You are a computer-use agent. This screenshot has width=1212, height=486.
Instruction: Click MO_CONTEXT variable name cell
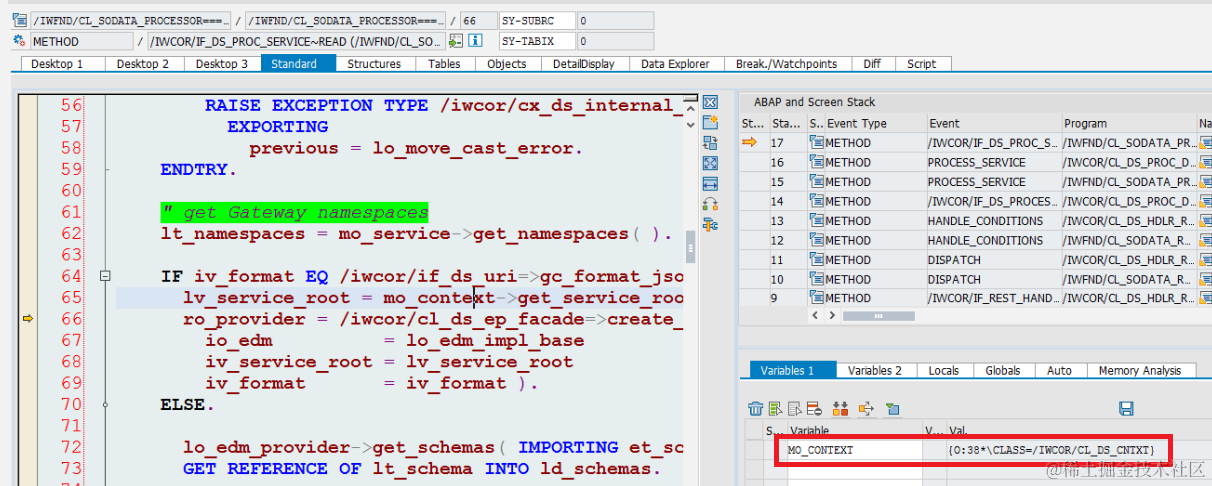coord(854,450)
